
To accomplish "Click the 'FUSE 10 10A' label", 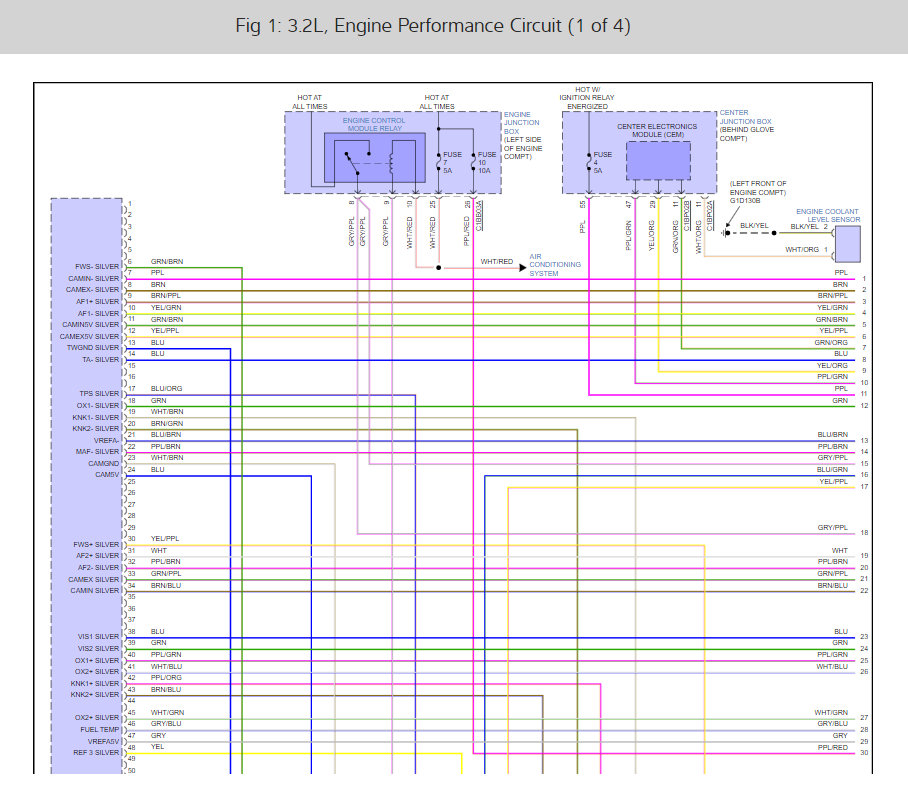I will click(486, 163).
